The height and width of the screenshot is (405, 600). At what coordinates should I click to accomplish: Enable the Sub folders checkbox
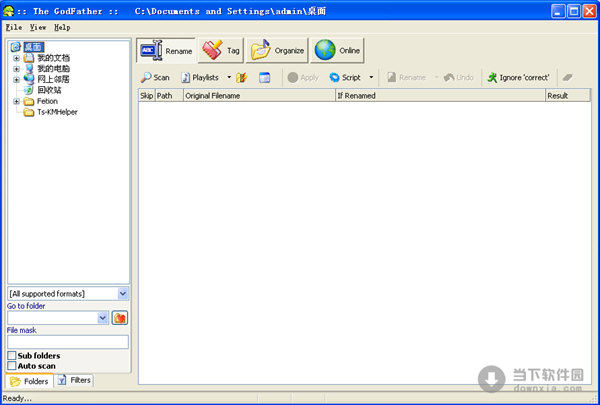12,356
